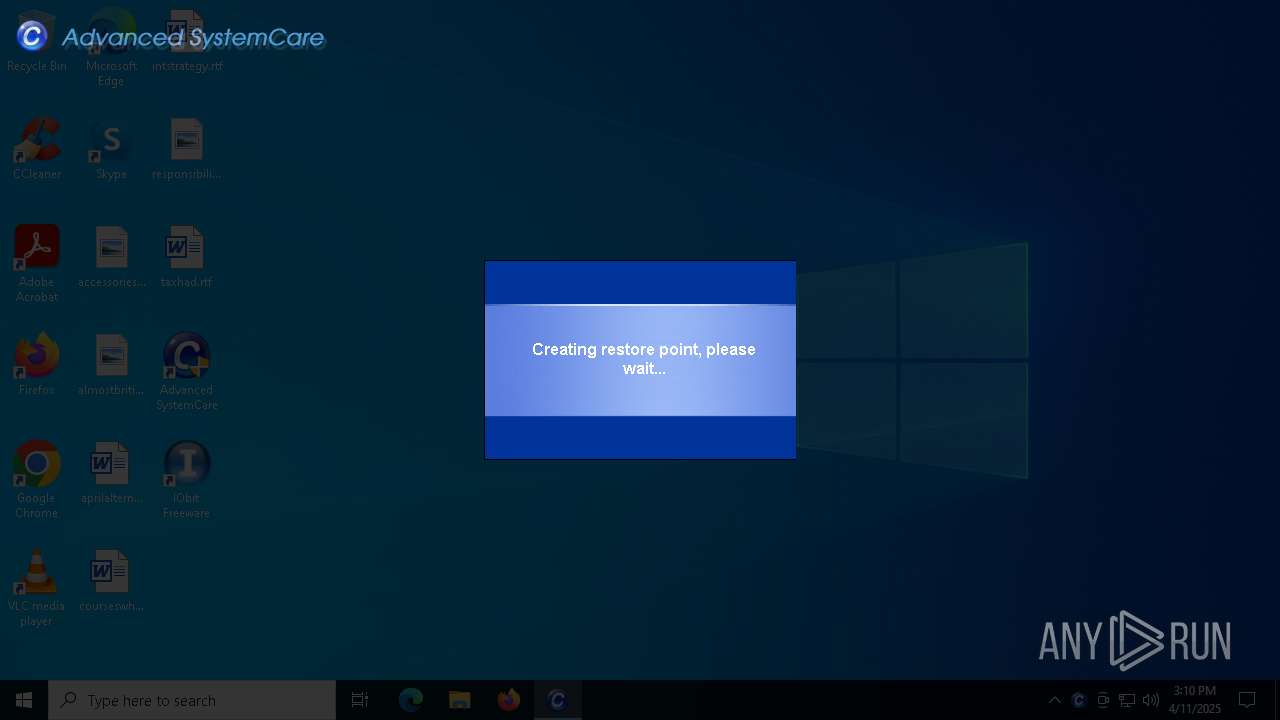1280x720 pixels.
Task: Switch to Advanced SystemCare taskbar button
Action: (x=558, y=700)
